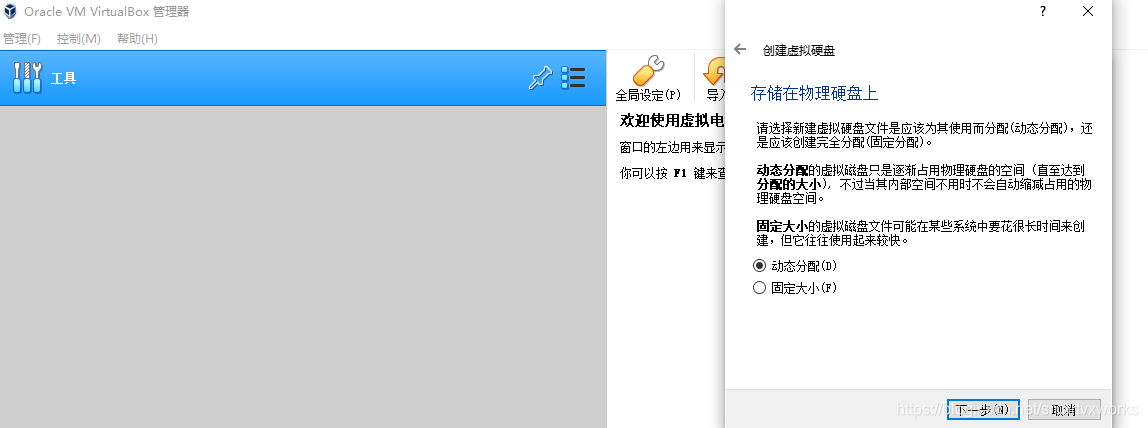The width and height of the screenshot is (1148, 428).
Task: Click the VirtualBox logo in title bar
Action: coord(10,12)
